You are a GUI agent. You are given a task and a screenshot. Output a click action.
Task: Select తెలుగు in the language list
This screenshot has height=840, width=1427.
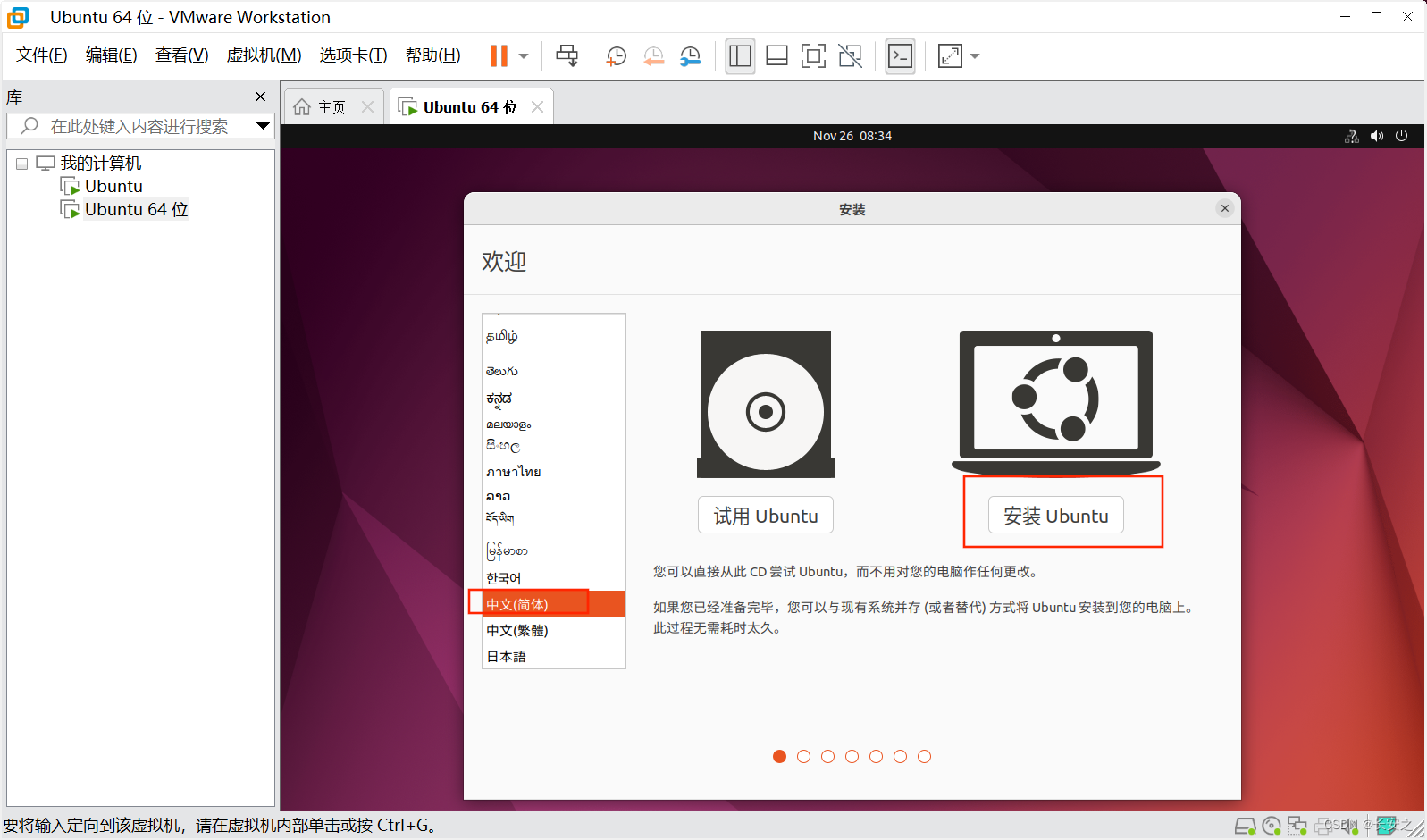tap(502, 371)
